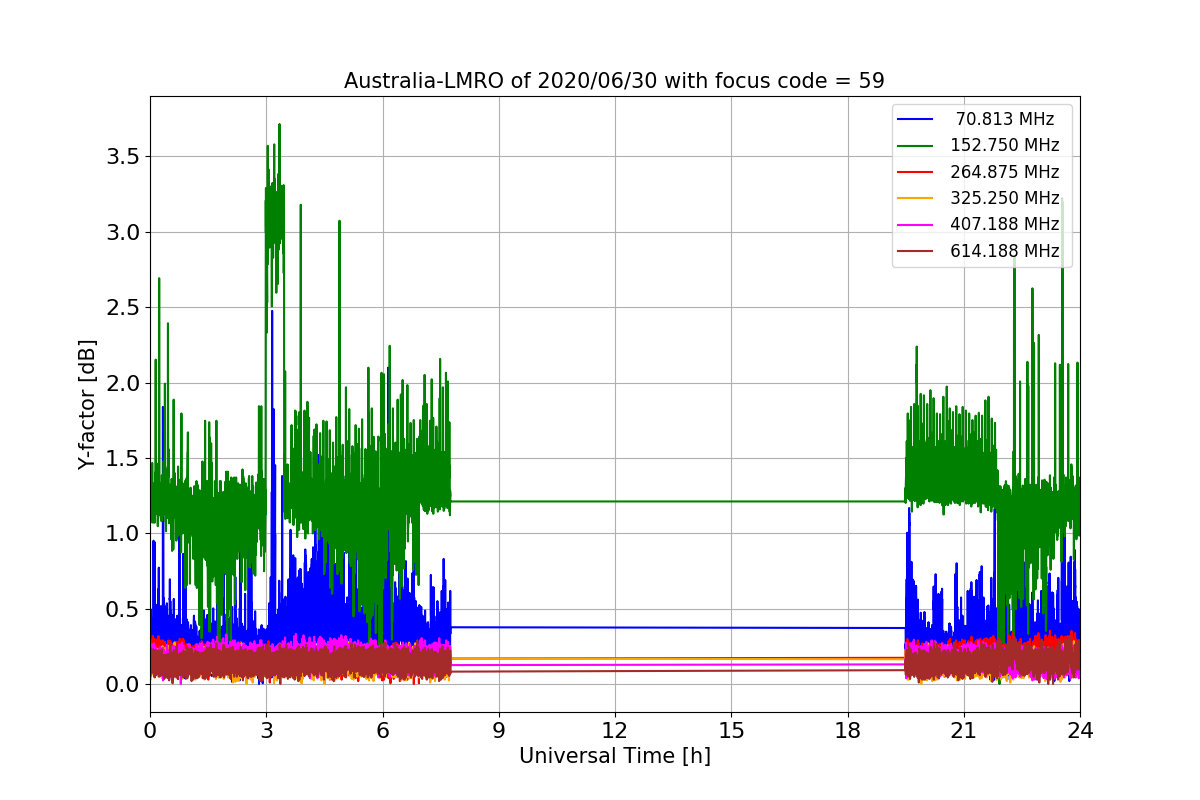Screen dimensions: 1200x800
Task: Click the x-axis tick label 15
Action: click(731, 730)
